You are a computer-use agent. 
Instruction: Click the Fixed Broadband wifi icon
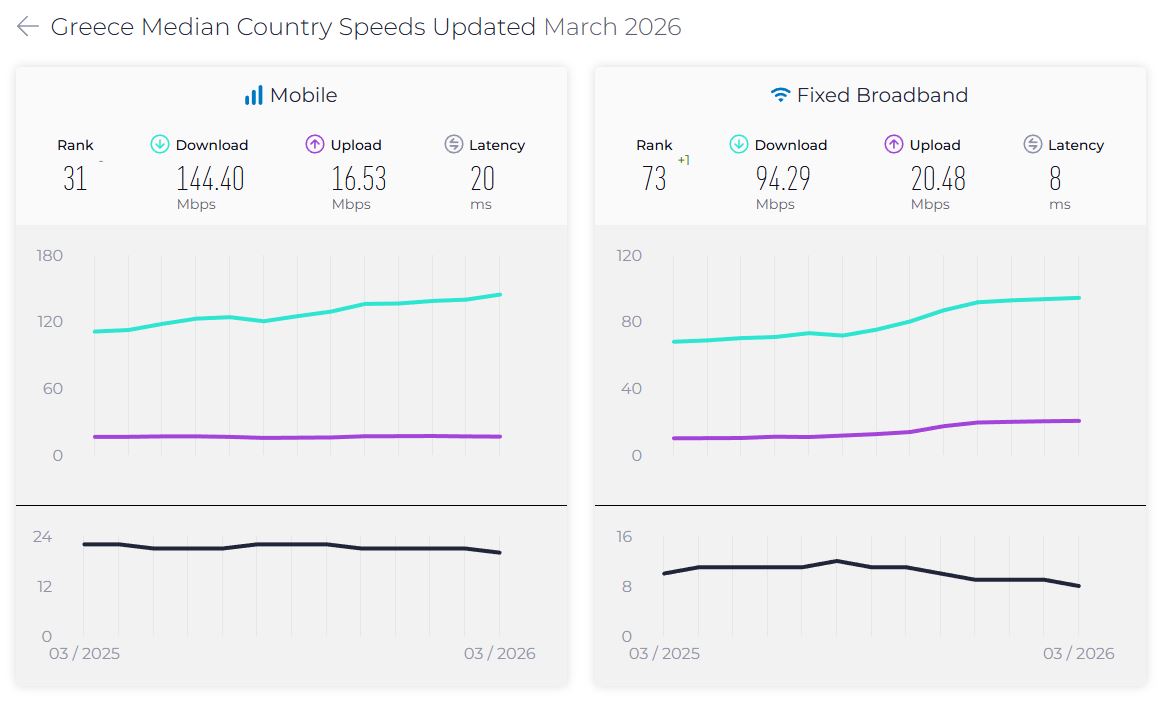(780, 96)
